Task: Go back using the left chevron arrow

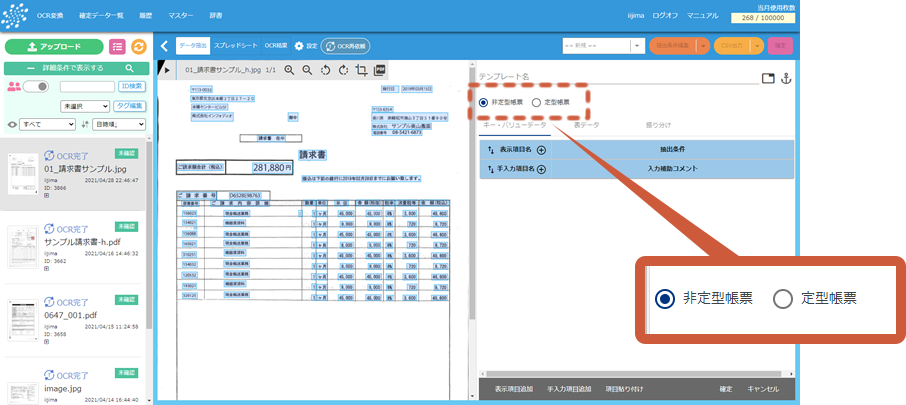Action: click(x=164, y=46)
